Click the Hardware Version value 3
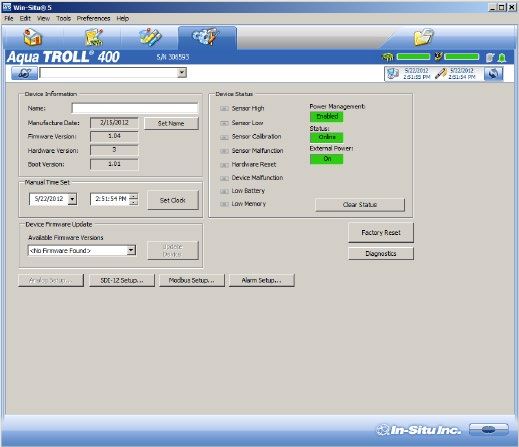 tap(114, 150)
